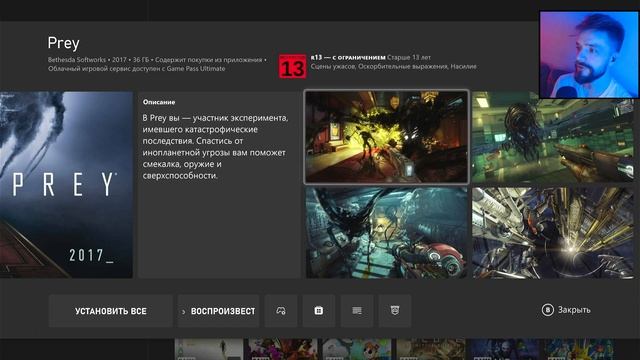Click the "Сцены ужасов" content descriptors line
Image resolution: width=640 pixels, height=360 pixels.
click(393, 67)
